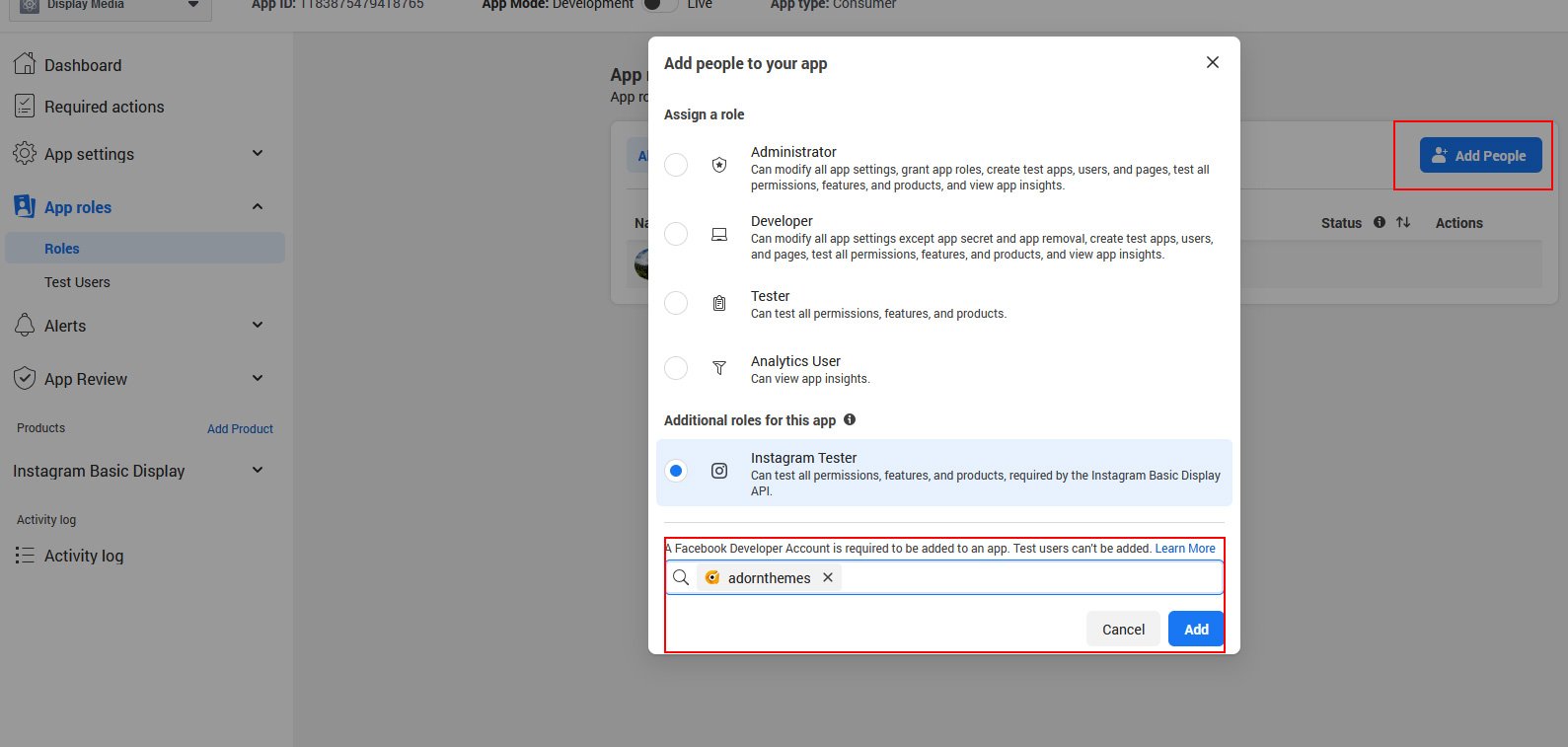
Task: Sort by Status using arrows icon
Action: [x=1402, y=222]
